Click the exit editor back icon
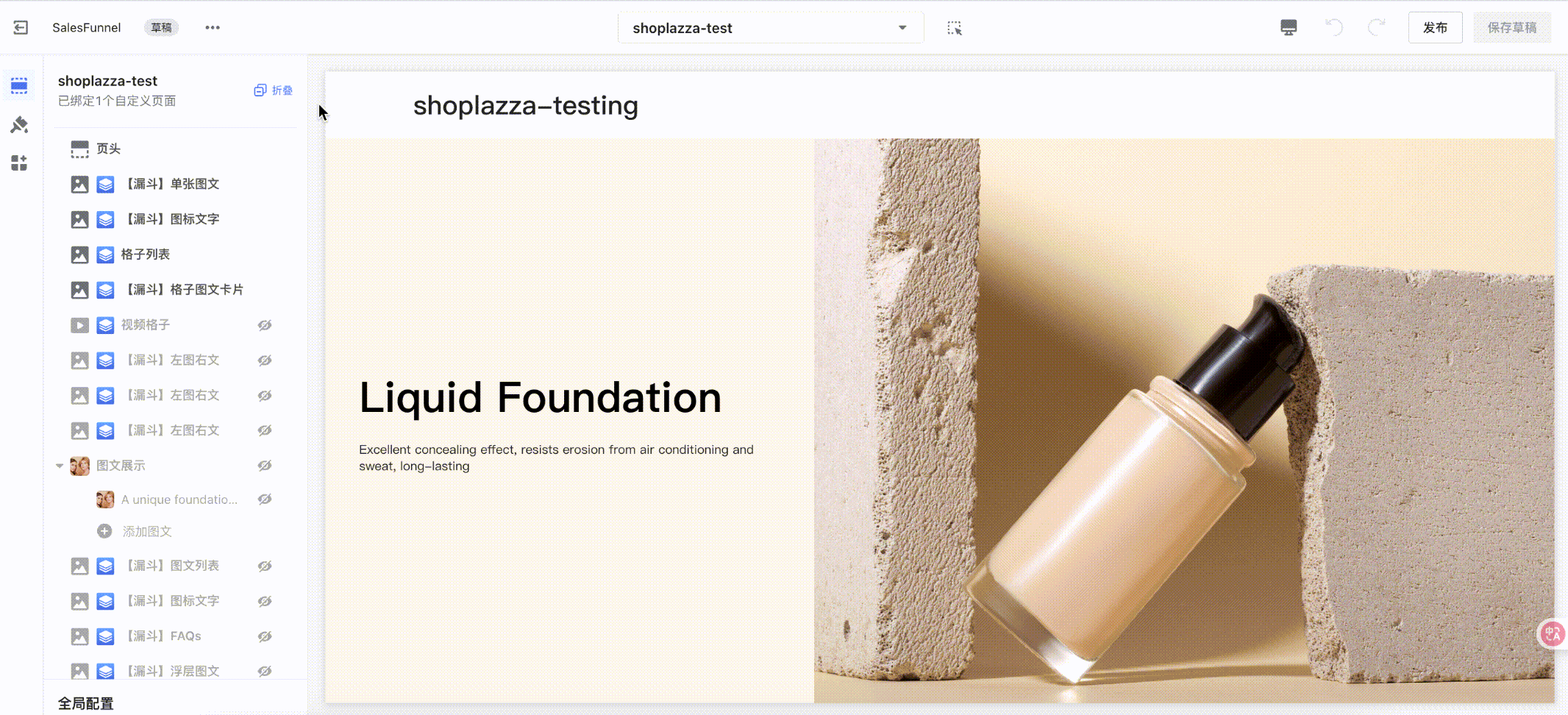Screen dimensions: 1568x715 [x=21, y=27]
